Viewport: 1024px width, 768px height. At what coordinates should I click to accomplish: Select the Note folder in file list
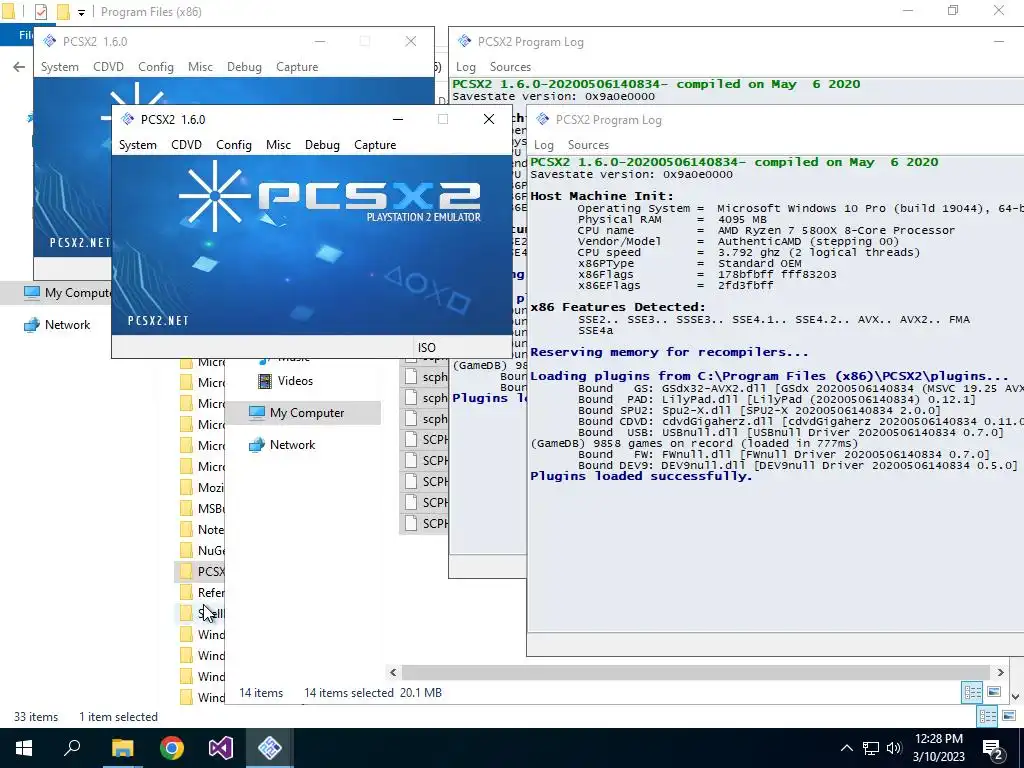(x=202, y=530)
